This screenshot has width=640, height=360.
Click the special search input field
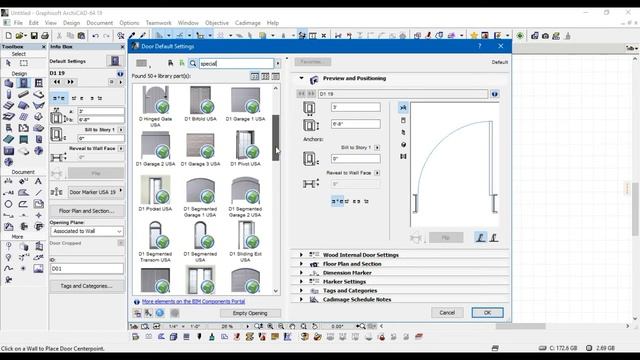(237, 63)
